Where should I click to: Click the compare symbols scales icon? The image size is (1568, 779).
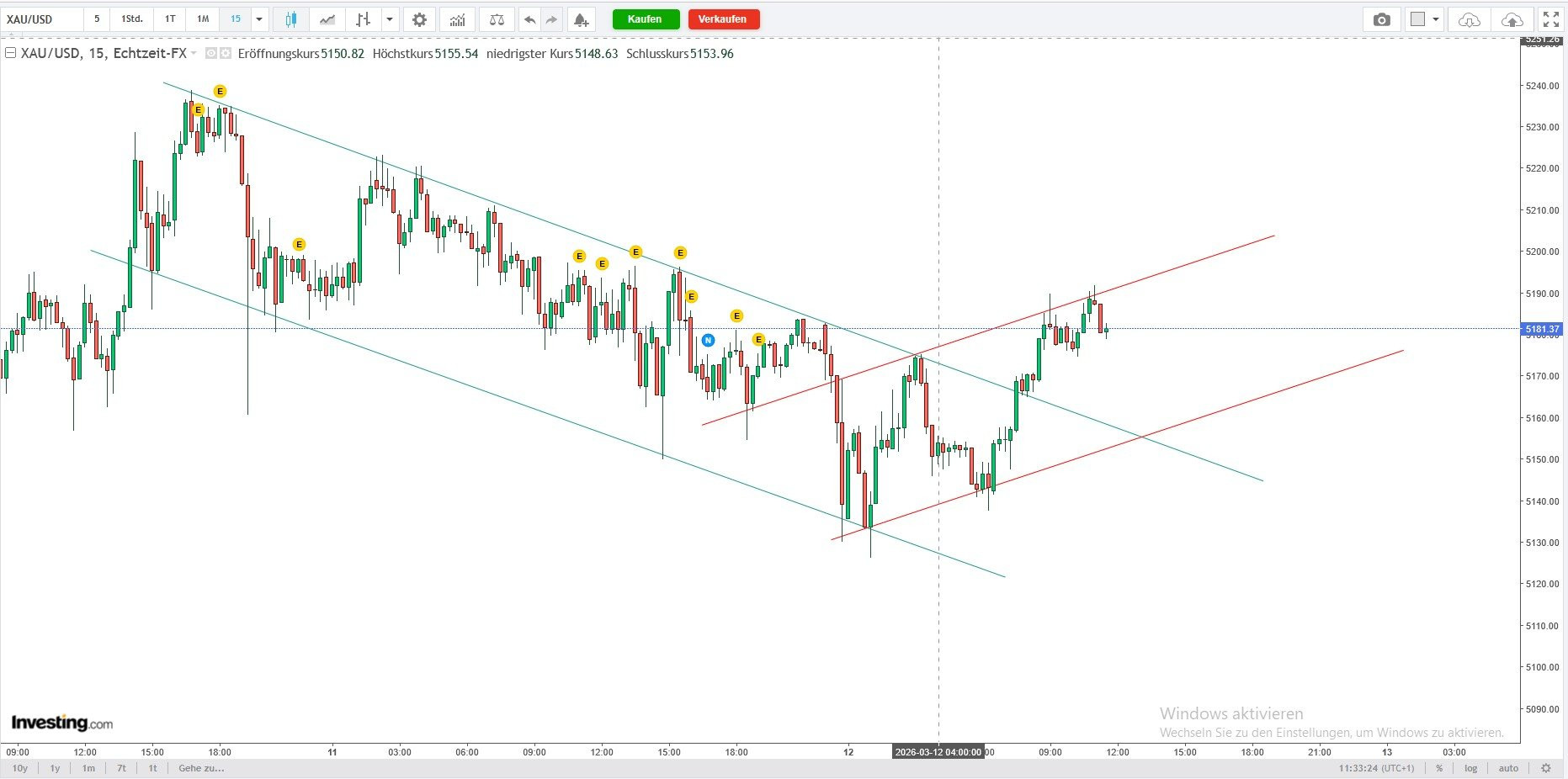pos(497,19)
